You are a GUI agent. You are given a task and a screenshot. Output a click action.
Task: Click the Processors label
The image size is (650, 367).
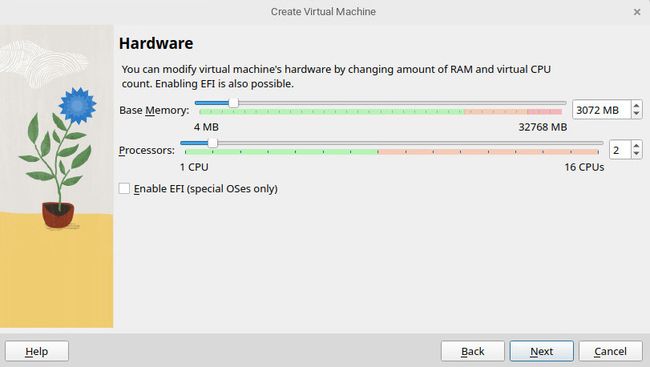pos(147,150)
